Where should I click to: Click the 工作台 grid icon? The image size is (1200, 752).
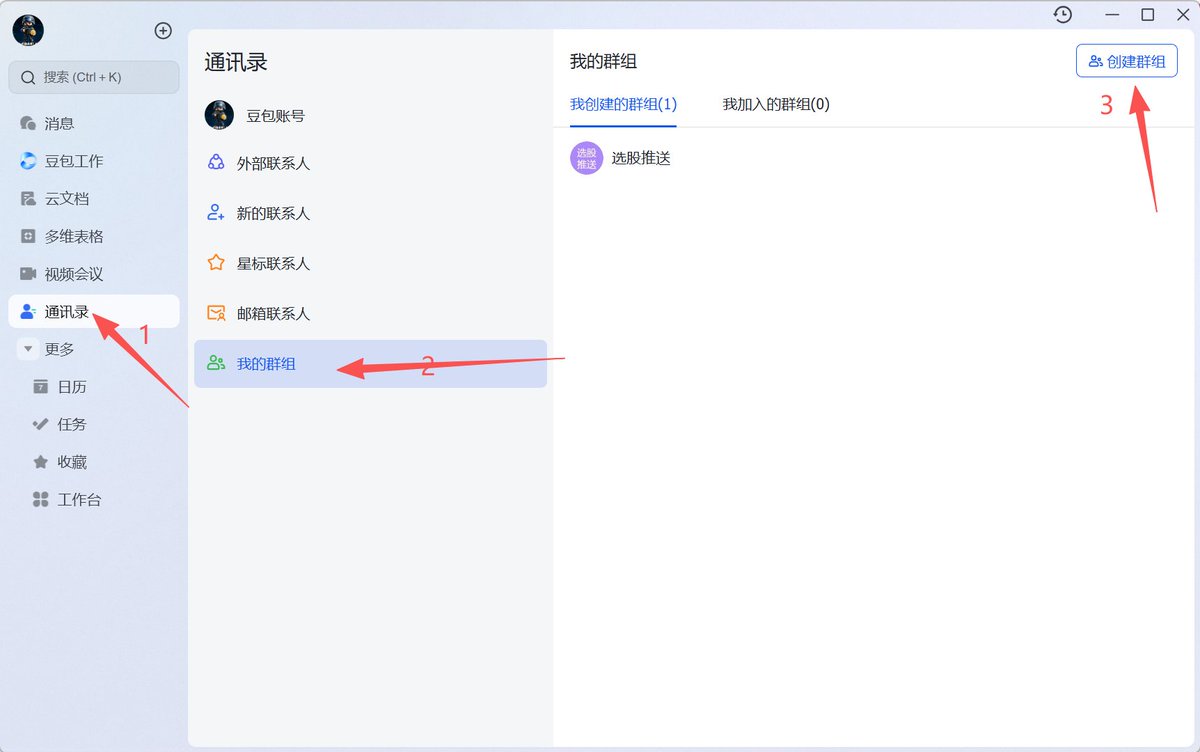click(41, 499)
